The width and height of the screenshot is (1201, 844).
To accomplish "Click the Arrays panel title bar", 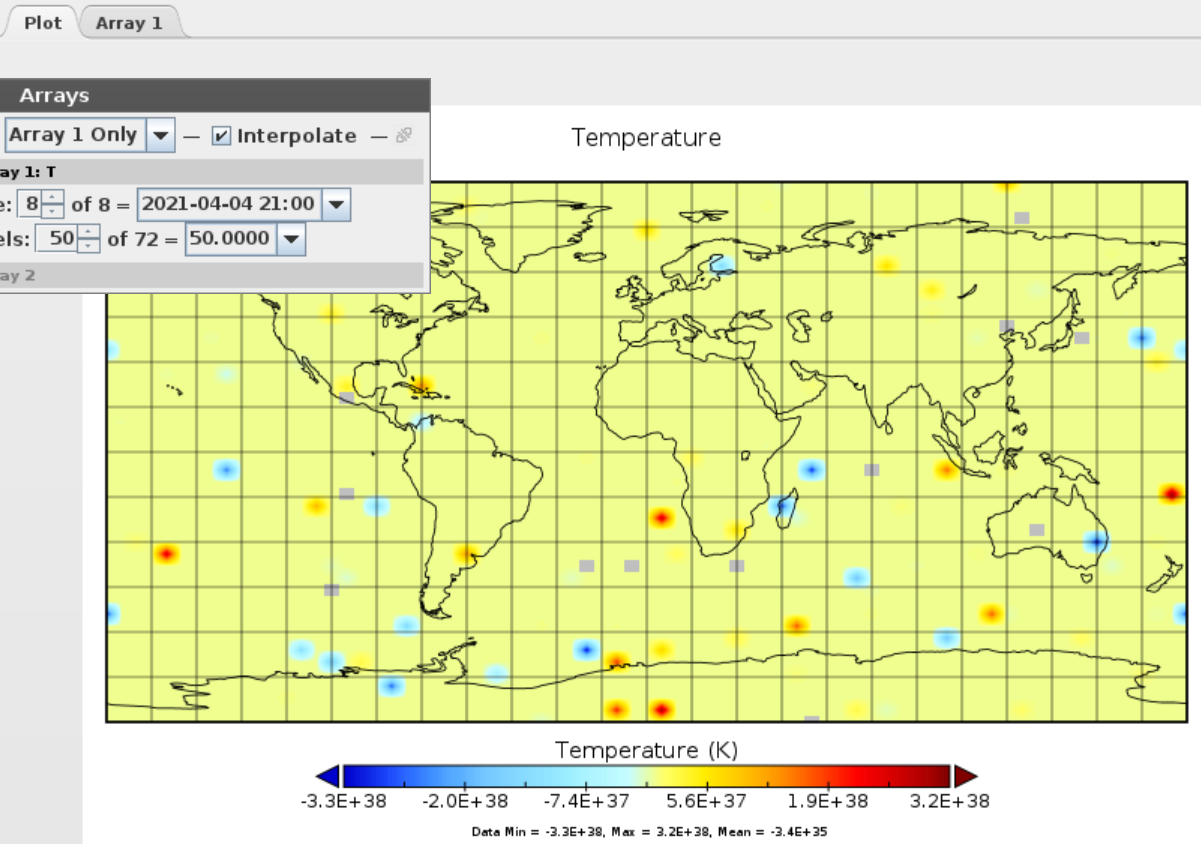I will coord(210,95).
